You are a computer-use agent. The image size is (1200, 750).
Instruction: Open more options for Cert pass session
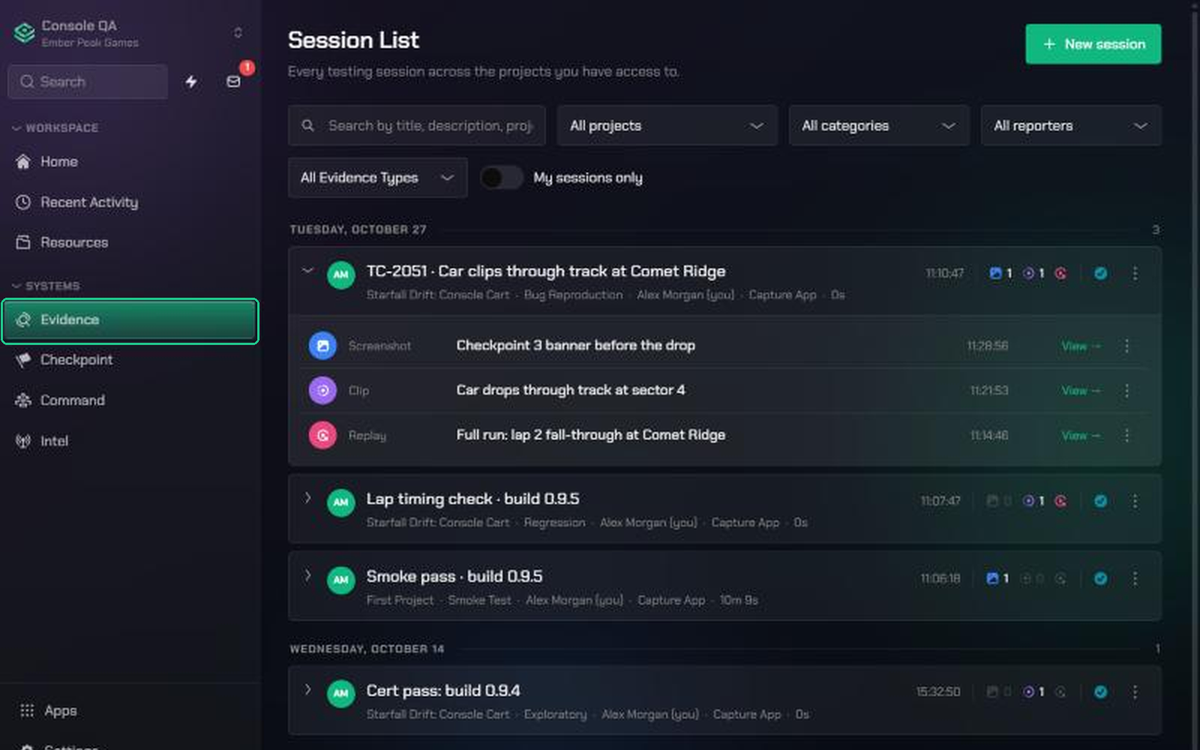pos(1135,692)
